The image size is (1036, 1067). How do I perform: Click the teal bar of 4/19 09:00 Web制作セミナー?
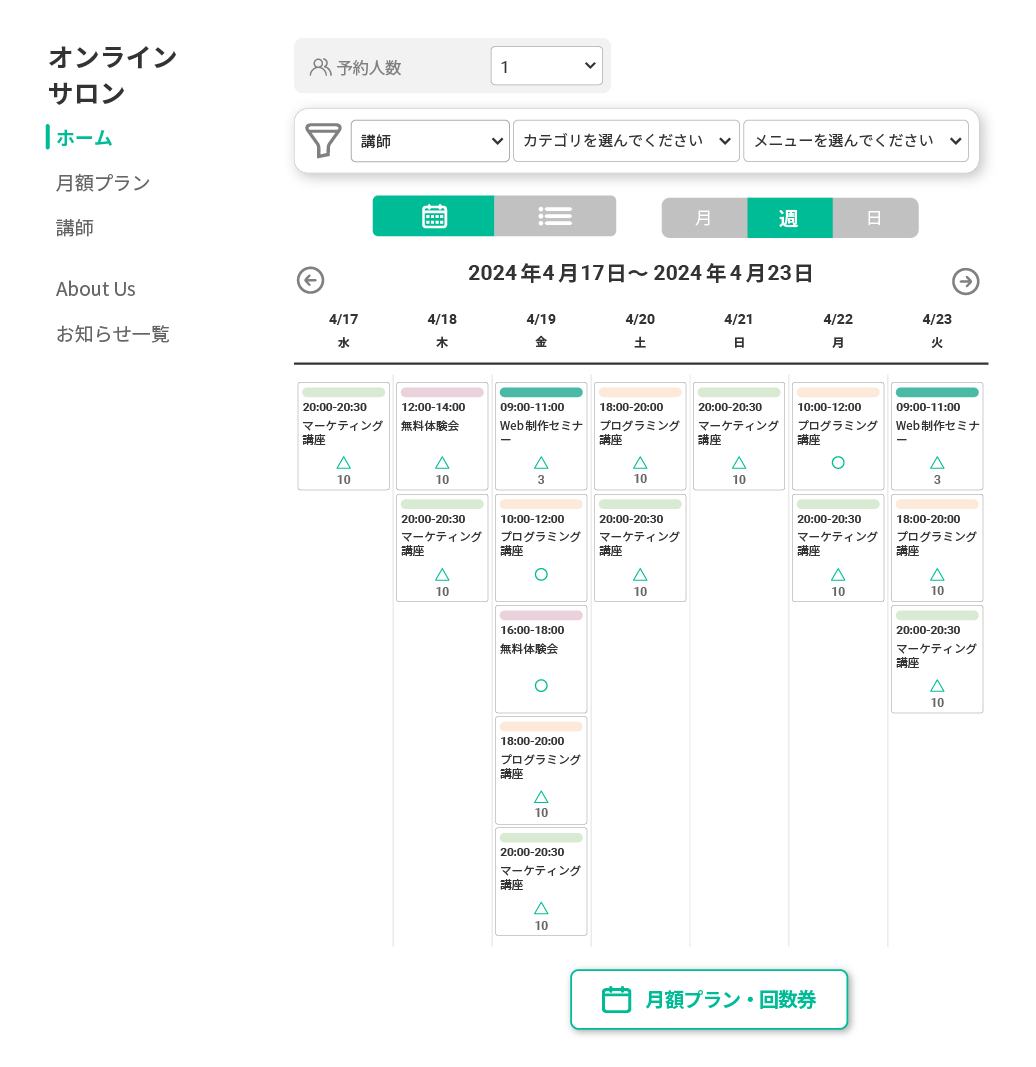[541, 392]
